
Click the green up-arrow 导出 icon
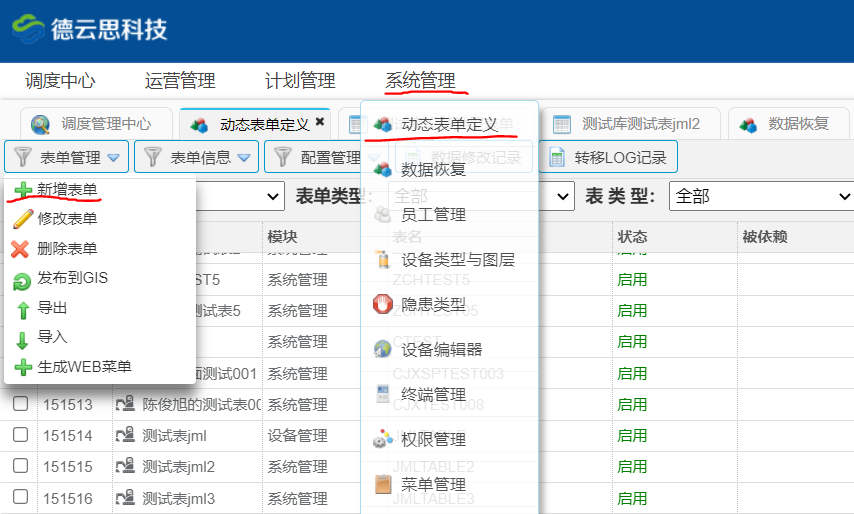pyautogui.click(x=22, y=309)
